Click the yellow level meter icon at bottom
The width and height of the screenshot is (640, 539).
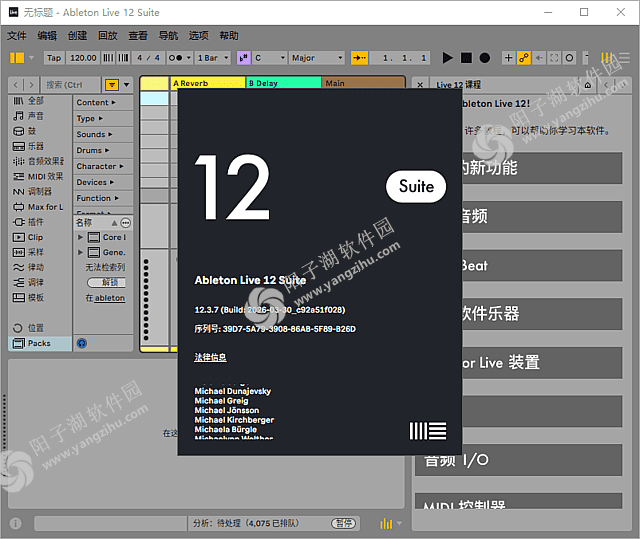[386, 523]
